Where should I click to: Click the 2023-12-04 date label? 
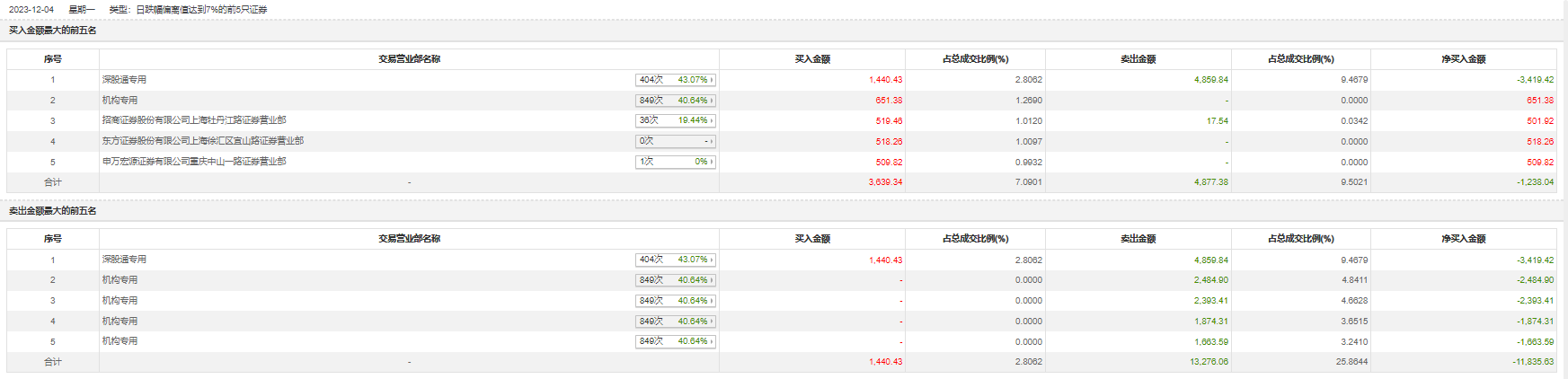click(x=31, y=10)
